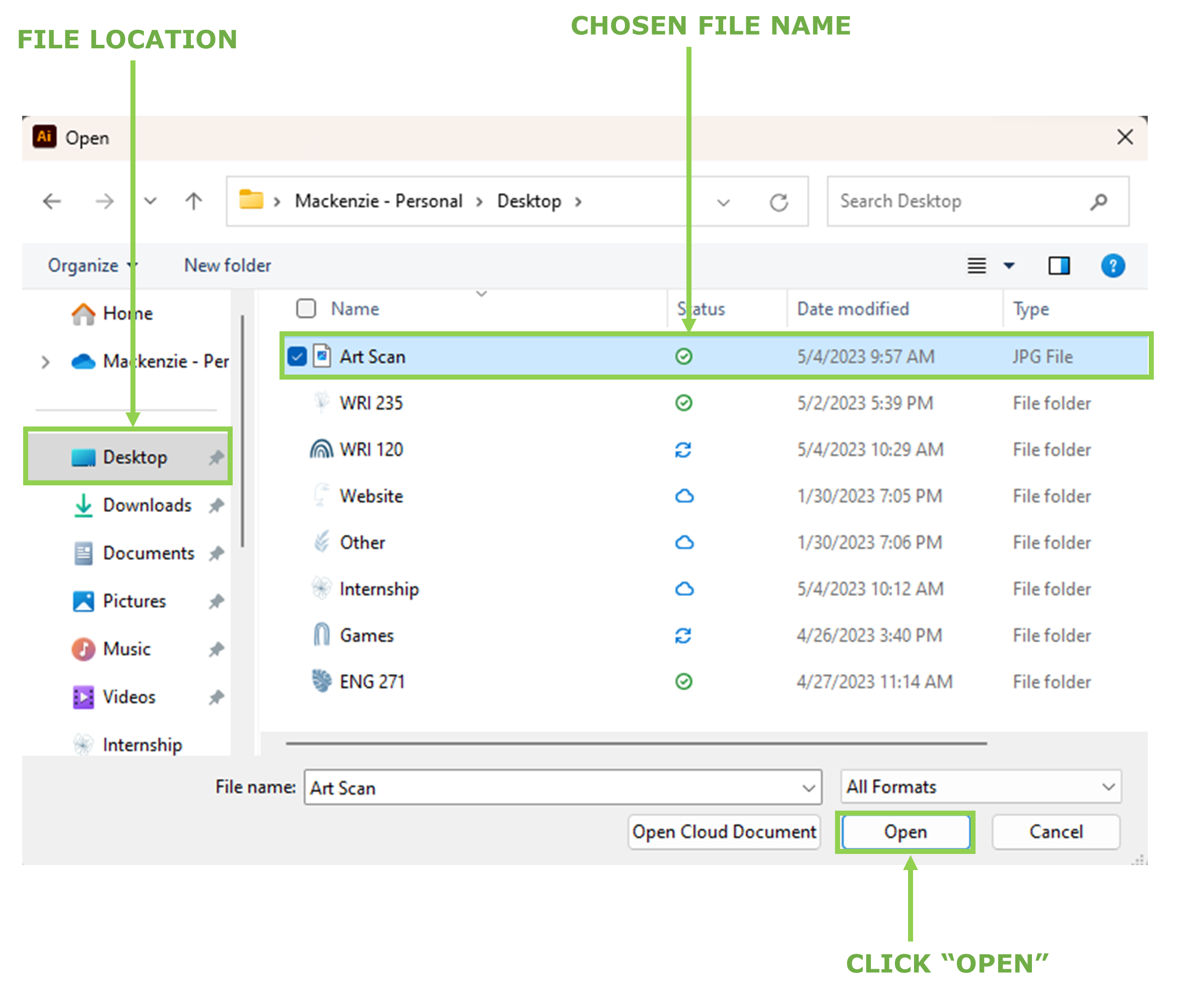
Task: Open the blue Help icon
Action: [x=1113, y=266]
